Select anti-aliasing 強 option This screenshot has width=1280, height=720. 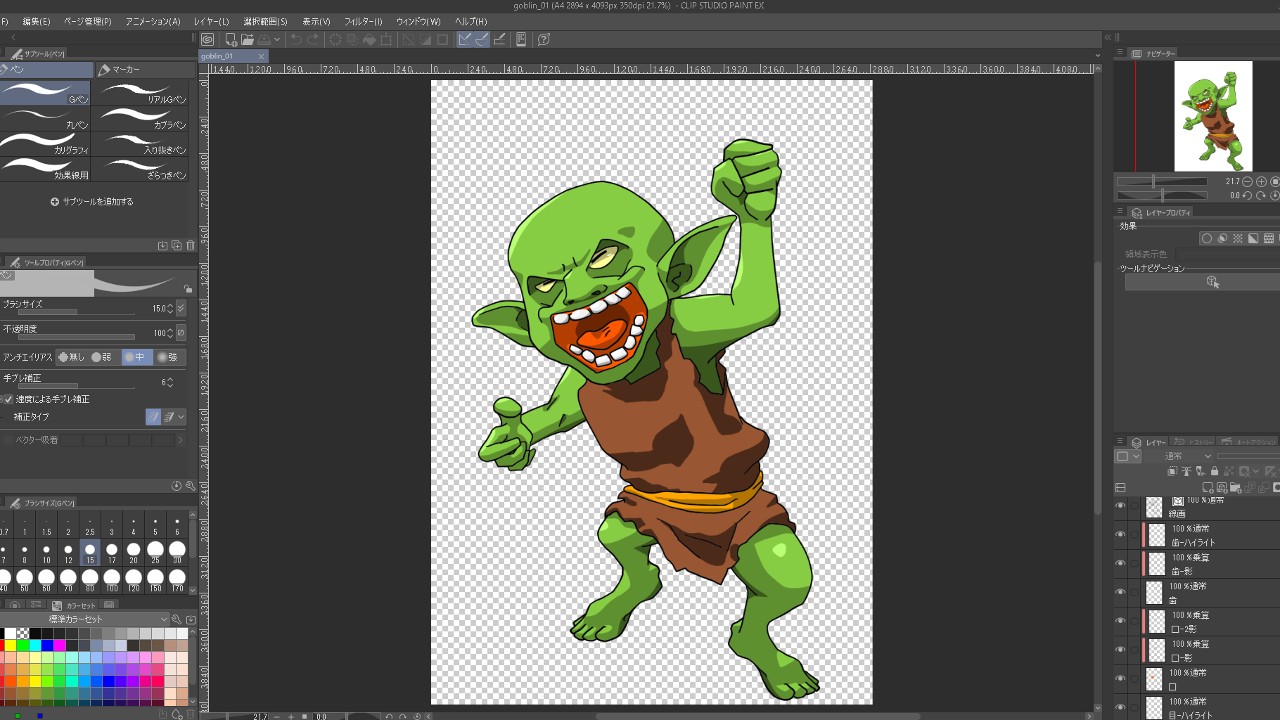170,357
